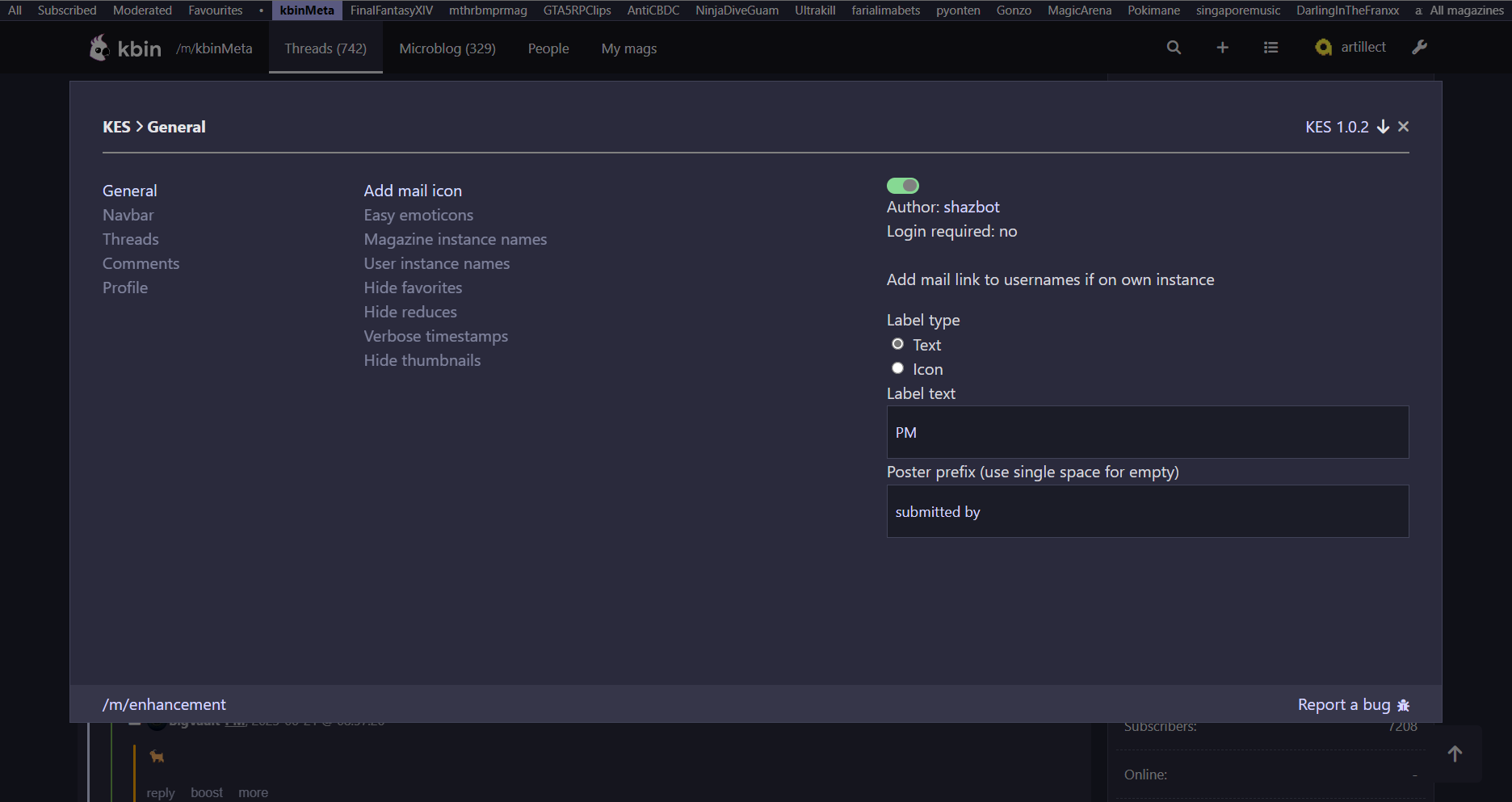Screen dimensions: 1512x802
Task: Select the Hide reduces option
Action: [410, 312]
